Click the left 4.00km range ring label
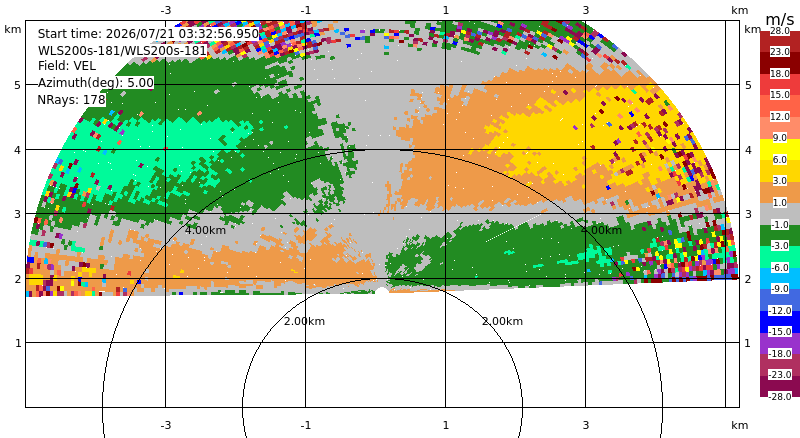800x438 pixels. click(x=205, y=230)
